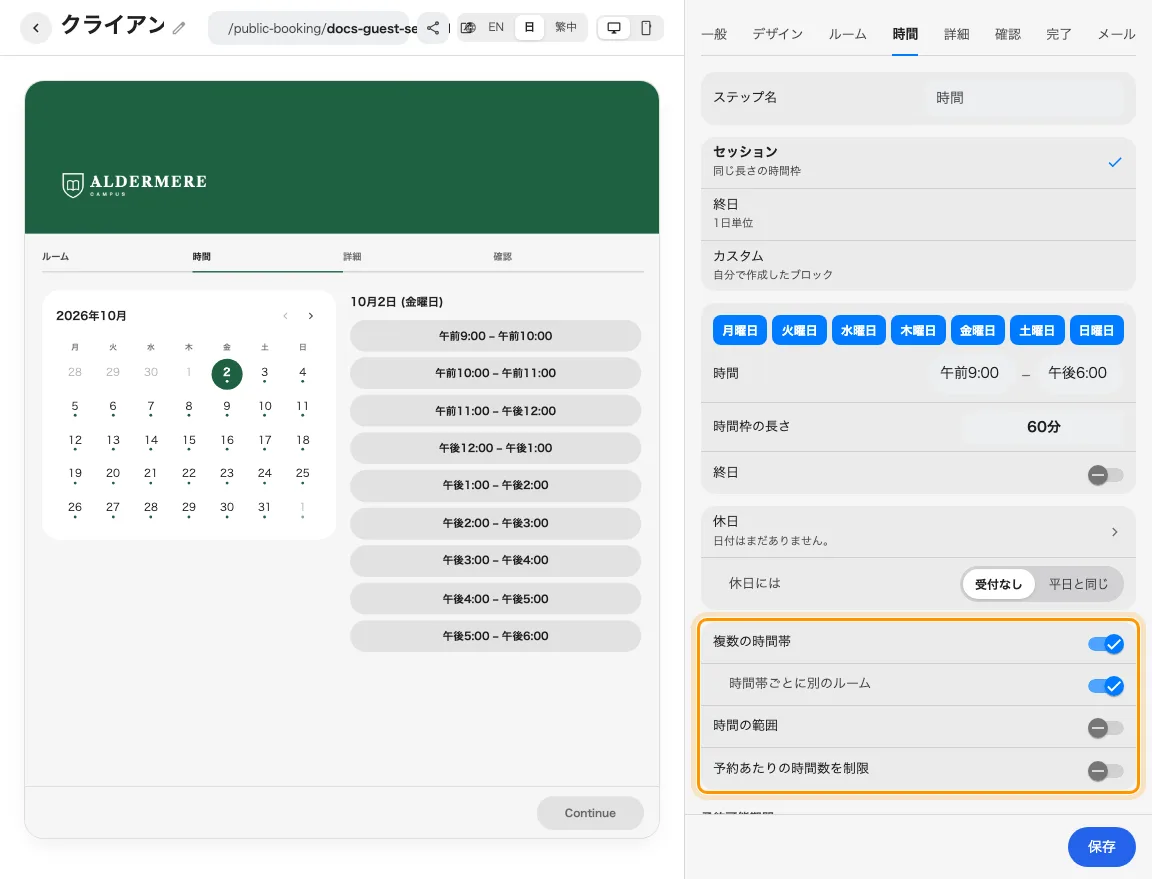Screen dimensions: 1152x879
Task: Toggle 金曜日 weekday chip
Action: [978, 331]
